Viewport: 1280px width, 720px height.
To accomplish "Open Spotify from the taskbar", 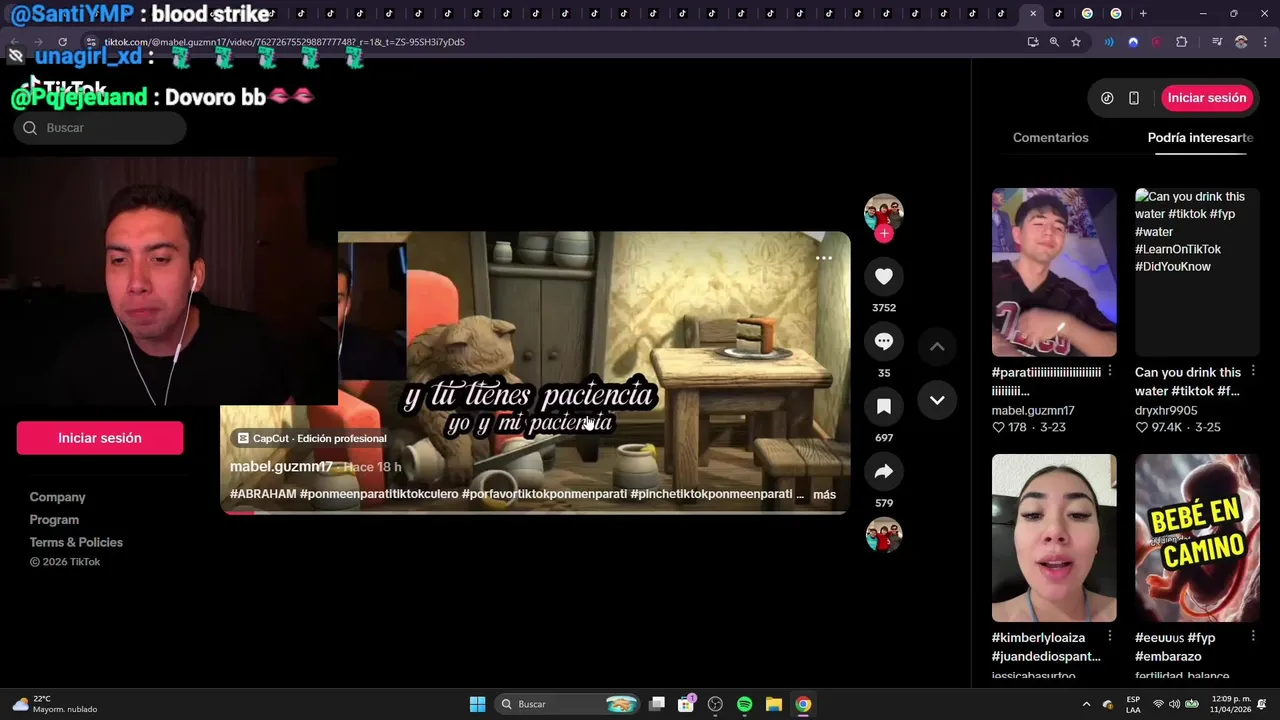I will tap(745, 704).
